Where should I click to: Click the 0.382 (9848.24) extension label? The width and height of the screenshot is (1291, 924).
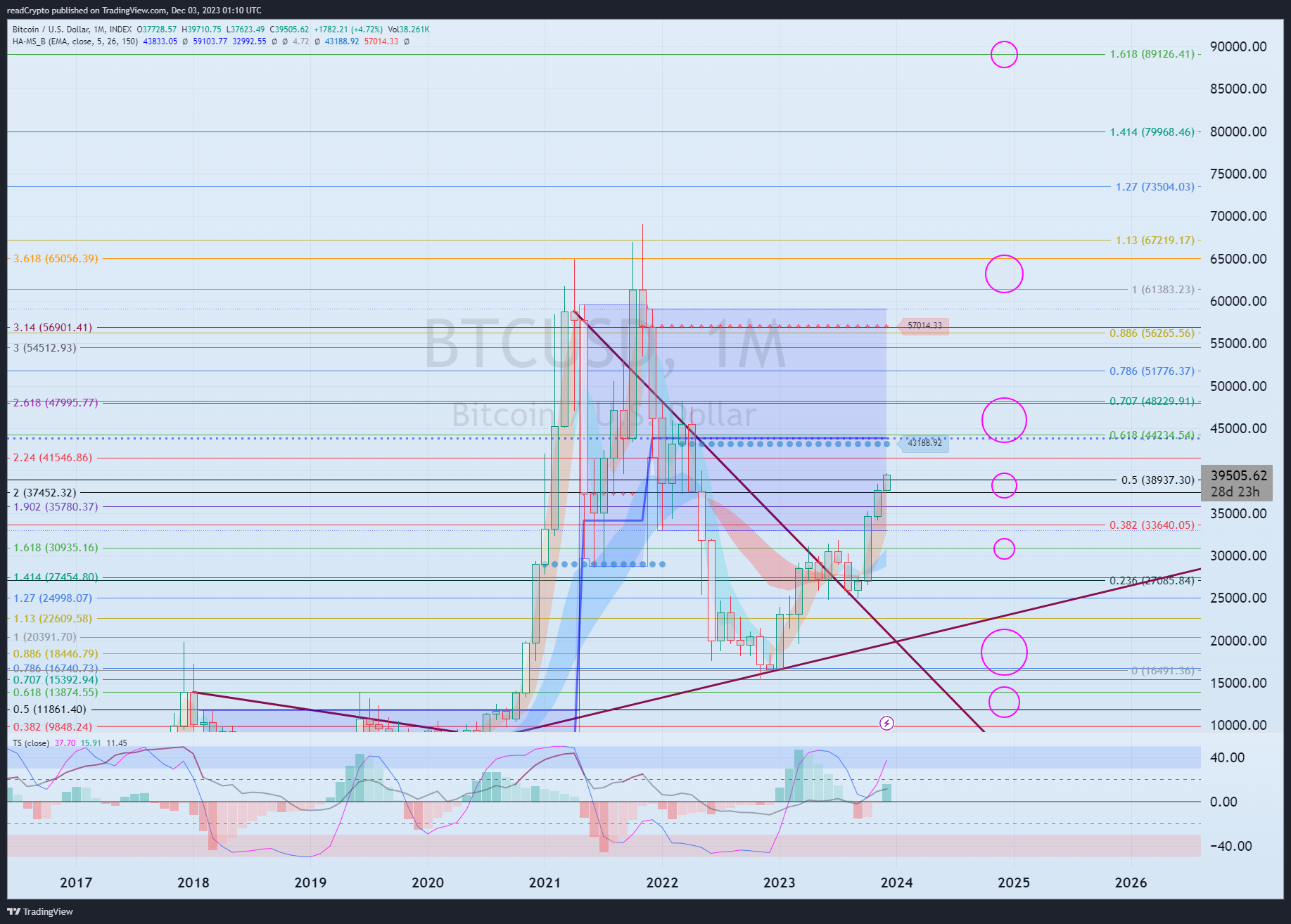(53, 726)
